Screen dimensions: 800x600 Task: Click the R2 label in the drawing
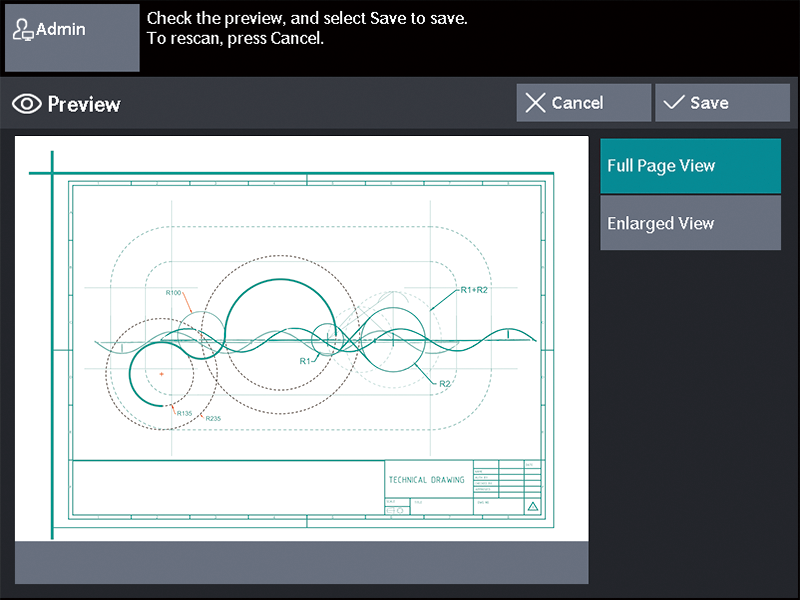[446, 383]
